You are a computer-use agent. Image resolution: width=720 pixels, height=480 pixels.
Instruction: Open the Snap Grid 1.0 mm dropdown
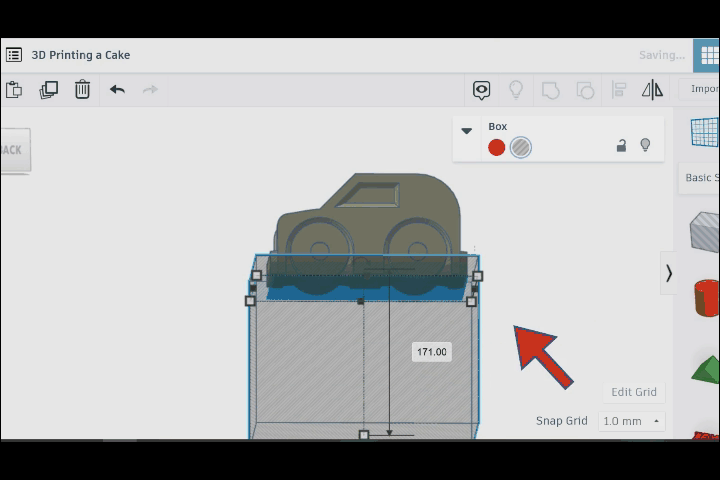pos(632,421)
